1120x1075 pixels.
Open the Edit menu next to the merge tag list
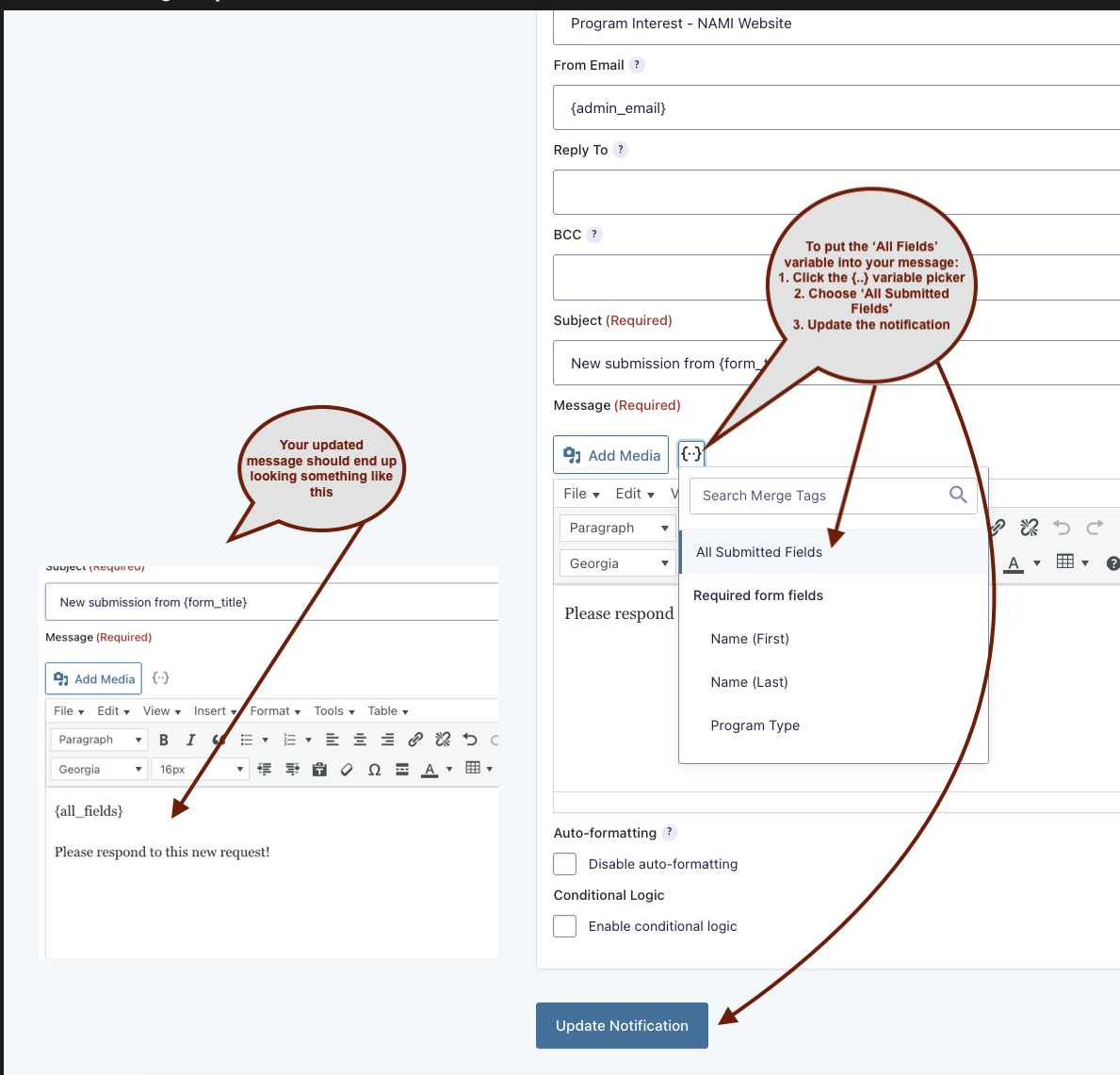coord(635,494)
